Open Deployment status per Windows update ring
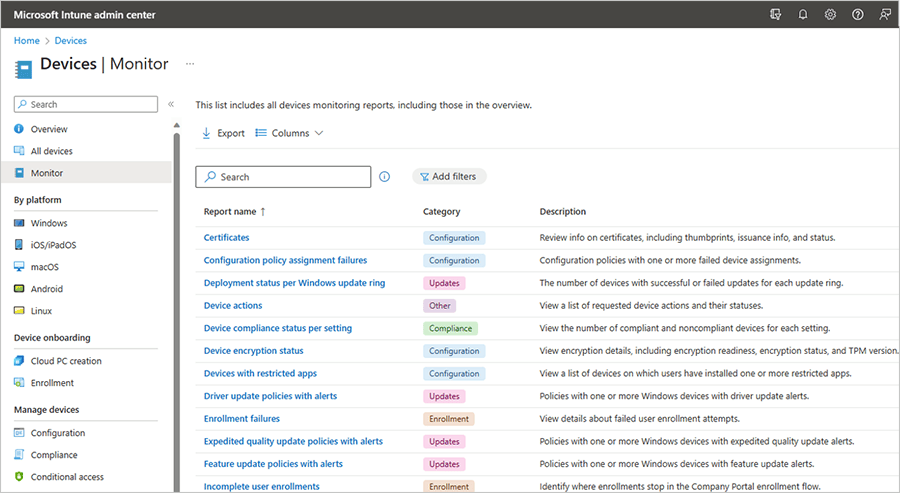 tap(294, 283)
